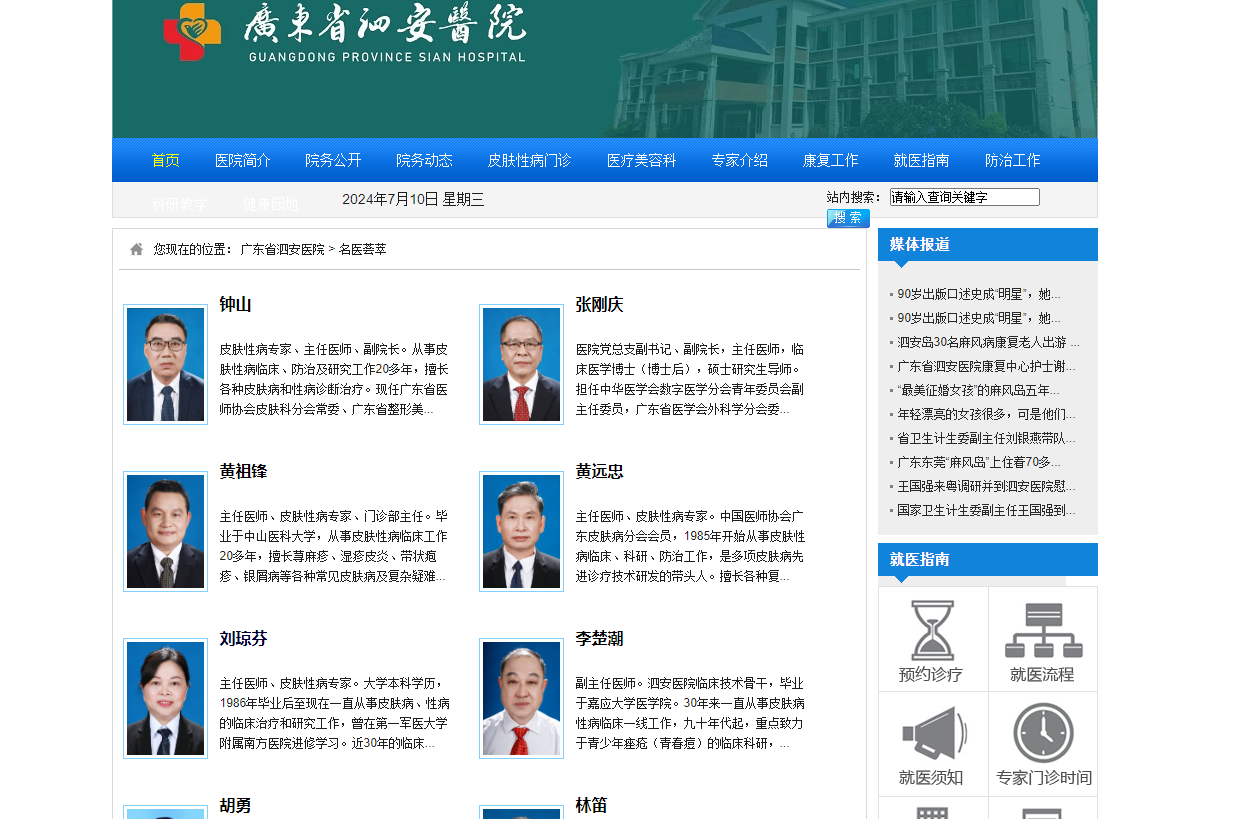Open 科研教学 menu item
Viewport: 1245px width, 819px height.
(180, 204)
